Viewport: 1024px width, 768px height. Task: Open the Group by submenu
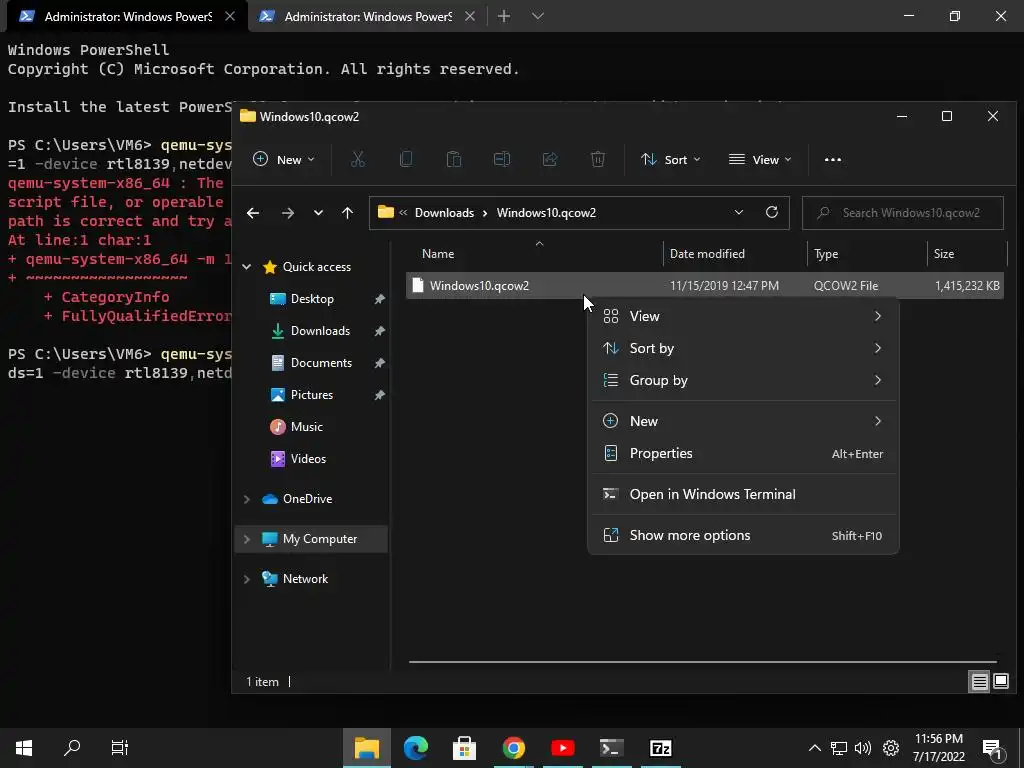click(743, 380)
